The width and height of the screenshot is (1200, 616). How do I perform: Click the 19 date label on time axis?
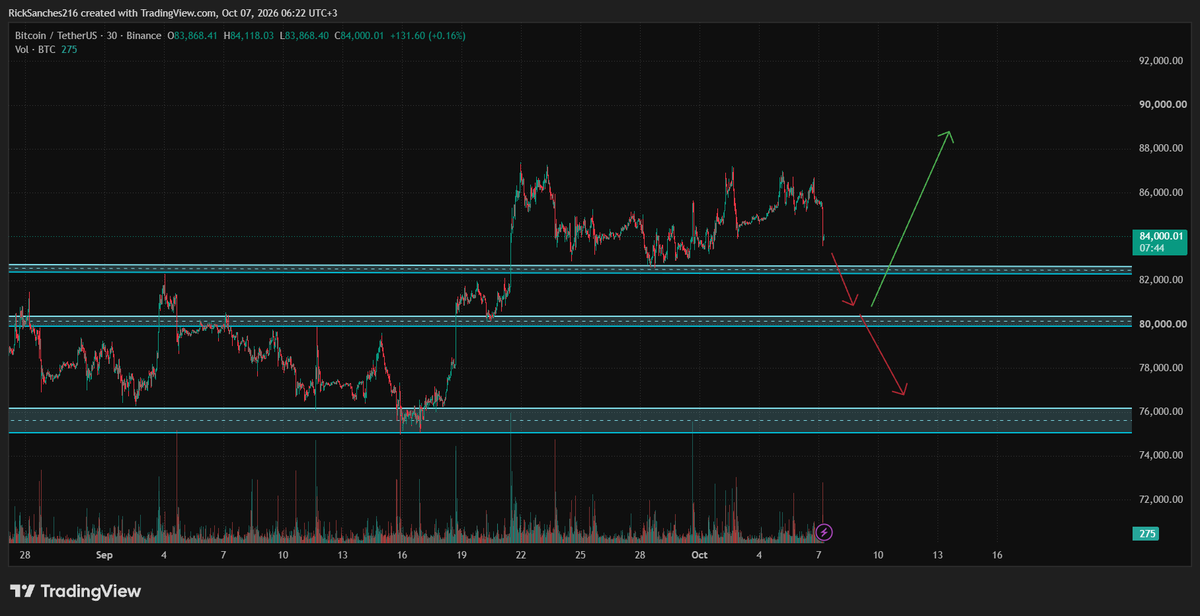click(461, 554)
